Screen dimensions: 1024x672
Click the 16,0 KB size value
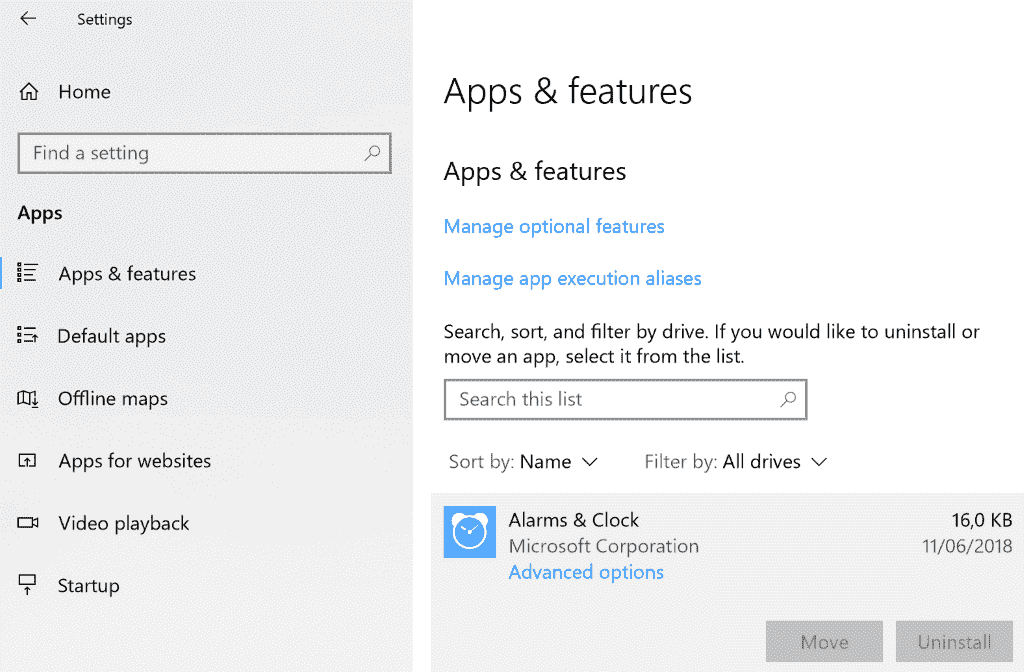pos(982,520)
